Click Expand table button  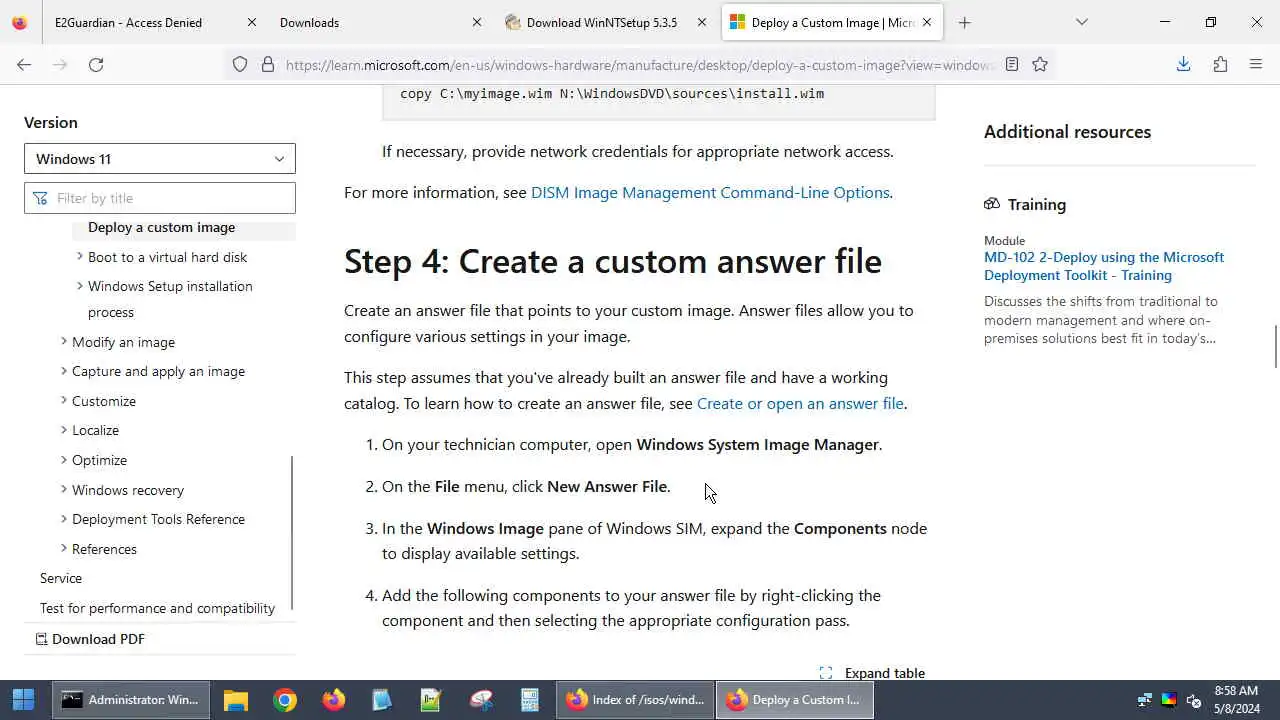[872, 673]
